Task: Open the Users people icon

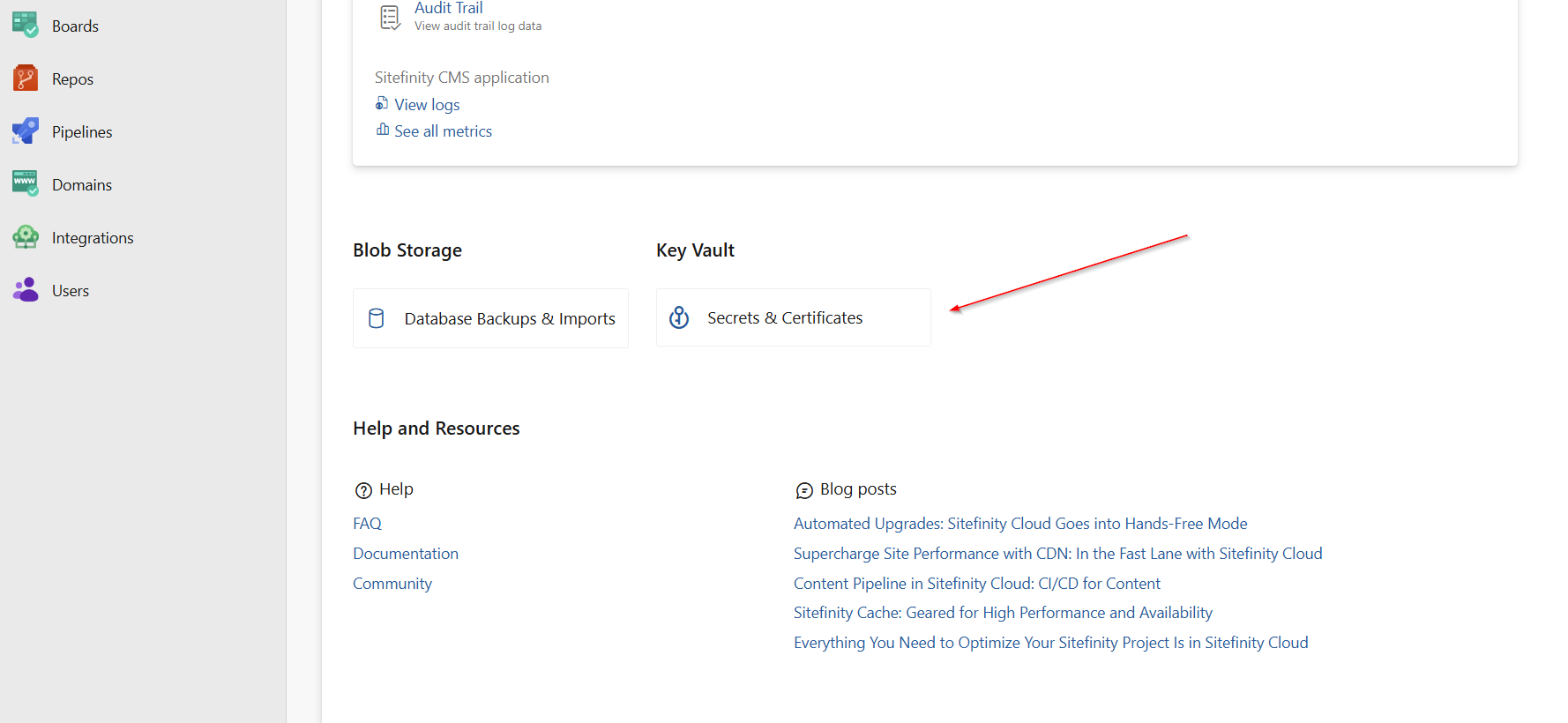Action: (x=26, y=289)
